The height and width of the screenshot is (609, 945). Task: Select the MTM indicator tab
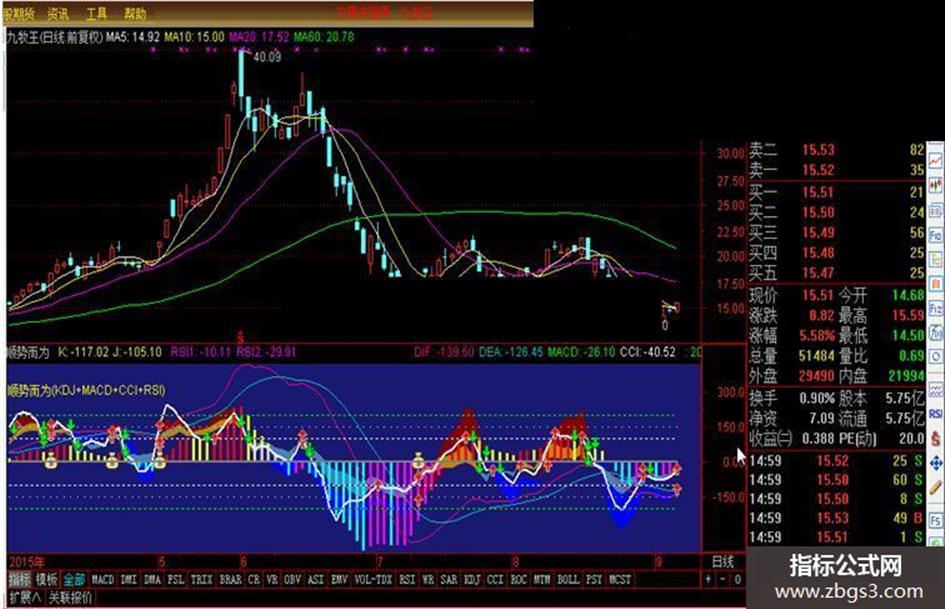coord(542,579)
